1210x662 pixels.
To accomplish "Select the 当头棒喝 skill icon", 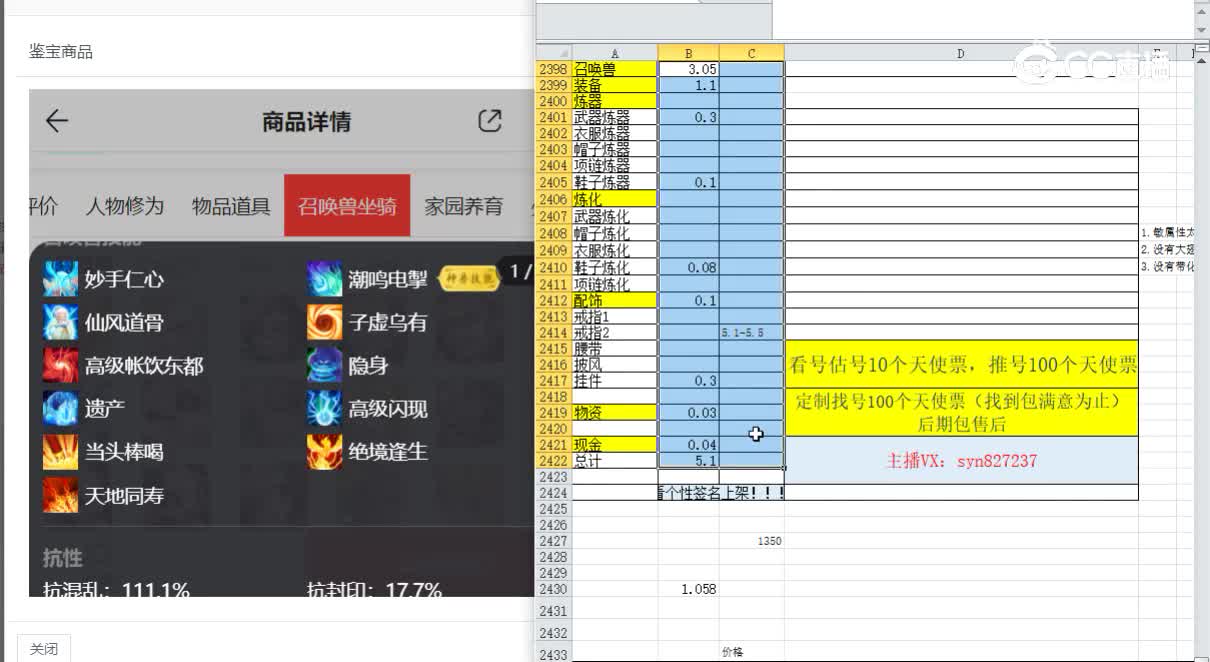I will coord(60,452).
